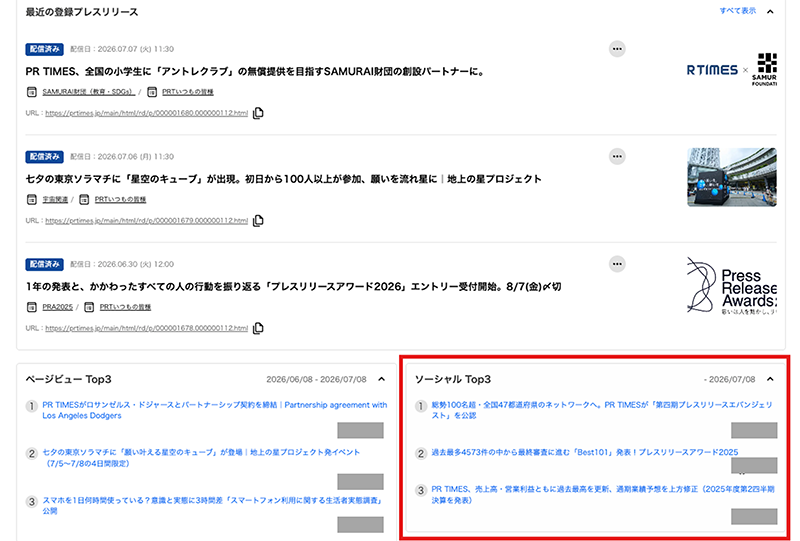Collapse the ページビュー Top3 panel
The image size is (800, 541).
pos(381,379)
